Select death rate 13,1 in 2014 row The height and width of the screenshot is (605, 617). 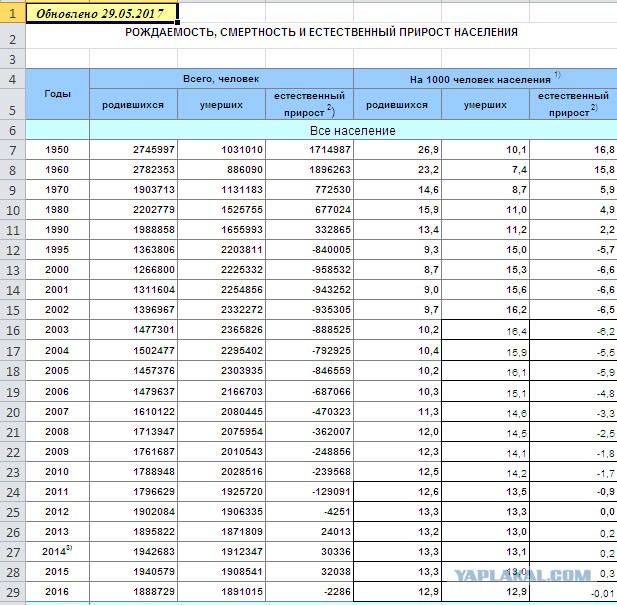click(x=486, y=552)
